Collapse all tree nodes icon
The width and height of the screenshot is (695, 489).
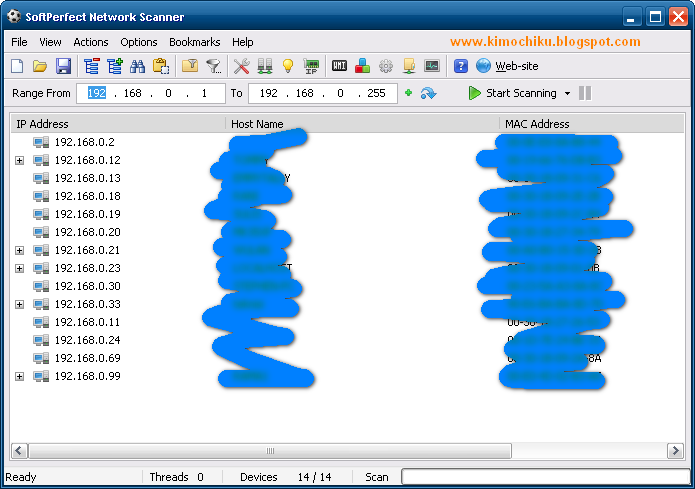click(92, 67)
